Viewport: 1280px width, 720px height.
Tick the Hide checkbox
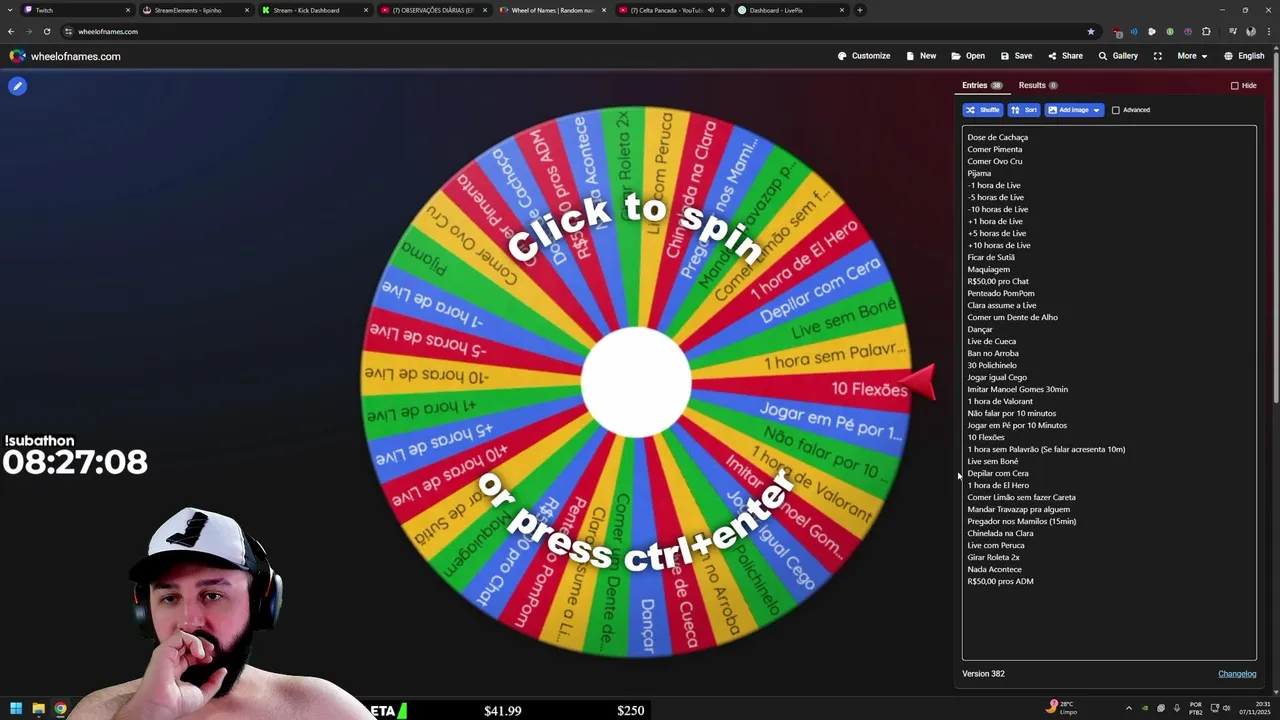[1234, 86]
